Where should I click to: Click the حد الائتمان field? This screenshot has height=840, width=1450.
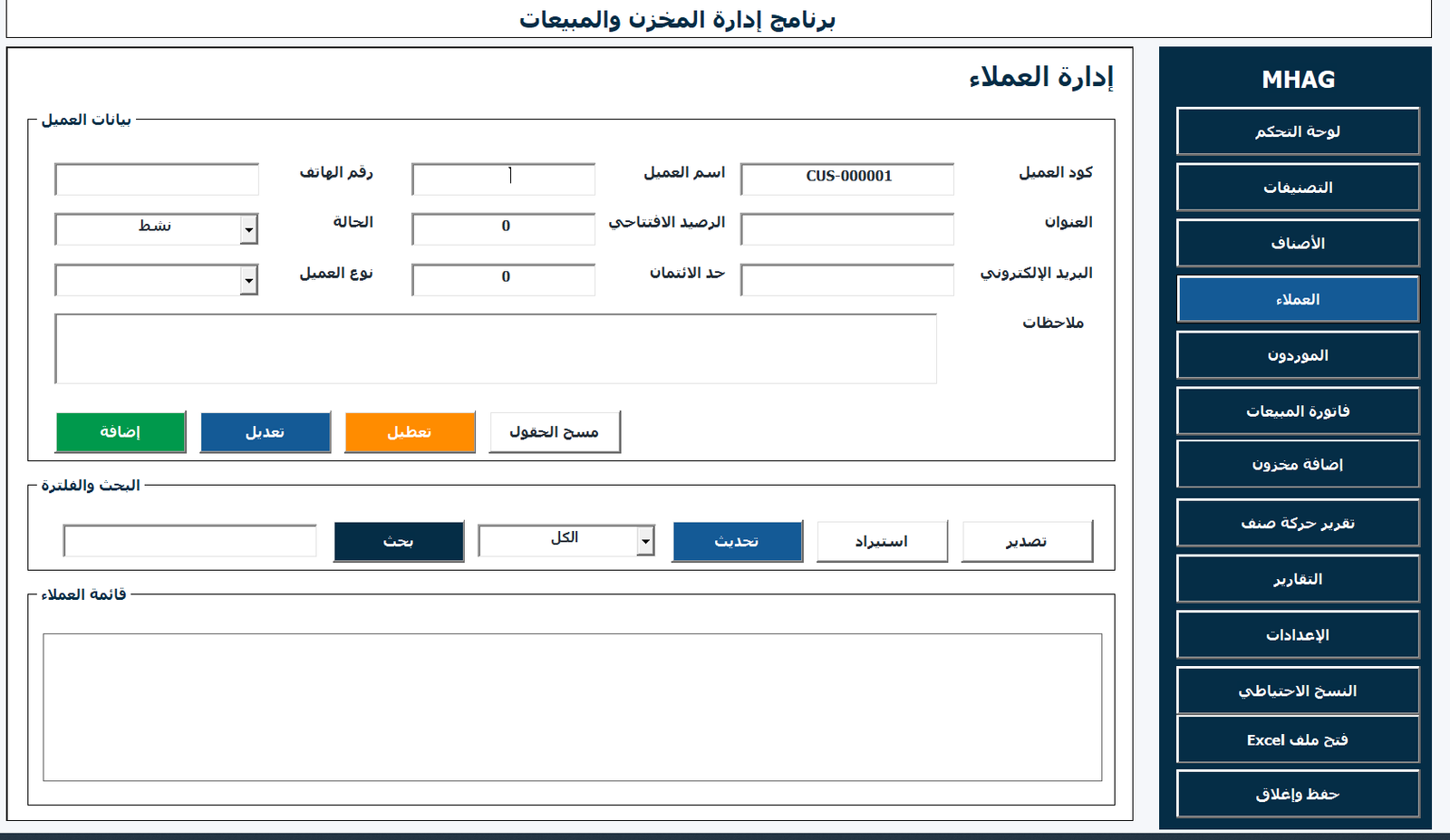[x=503, y=279]
